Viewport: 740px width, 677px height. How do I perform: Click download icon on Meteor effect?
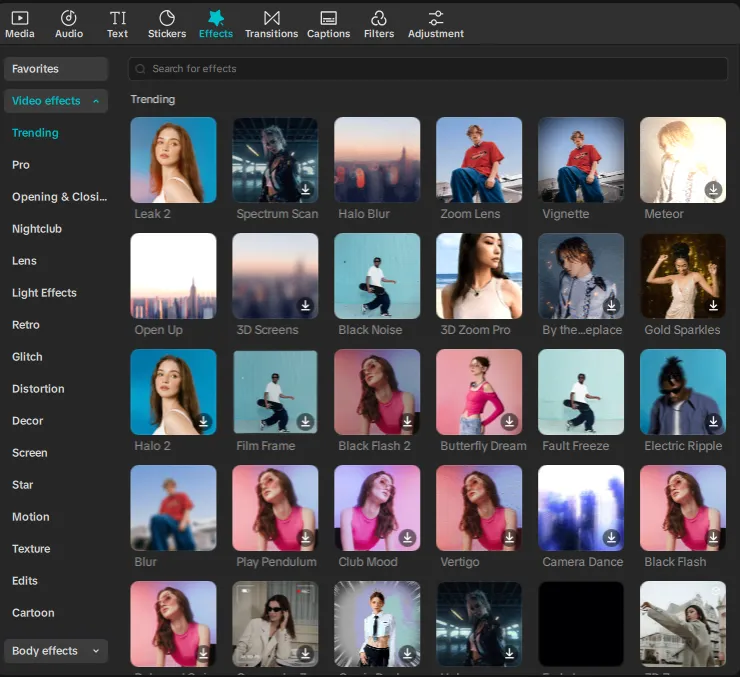tap(712, 190)
